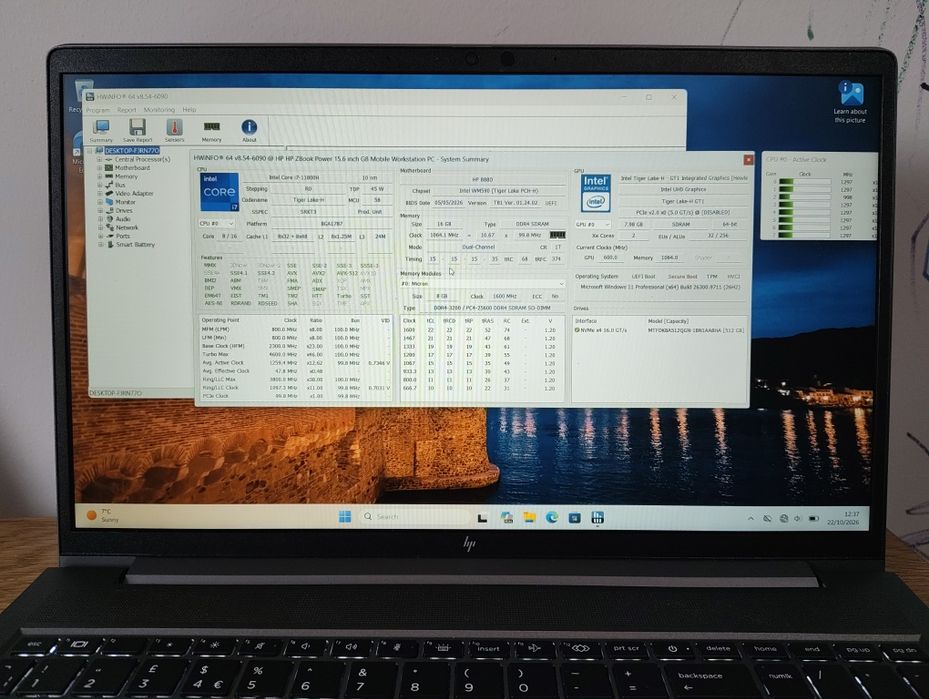Click the Intel Core i7 CPU logo
929x699 pixels.
click(219, 192)
